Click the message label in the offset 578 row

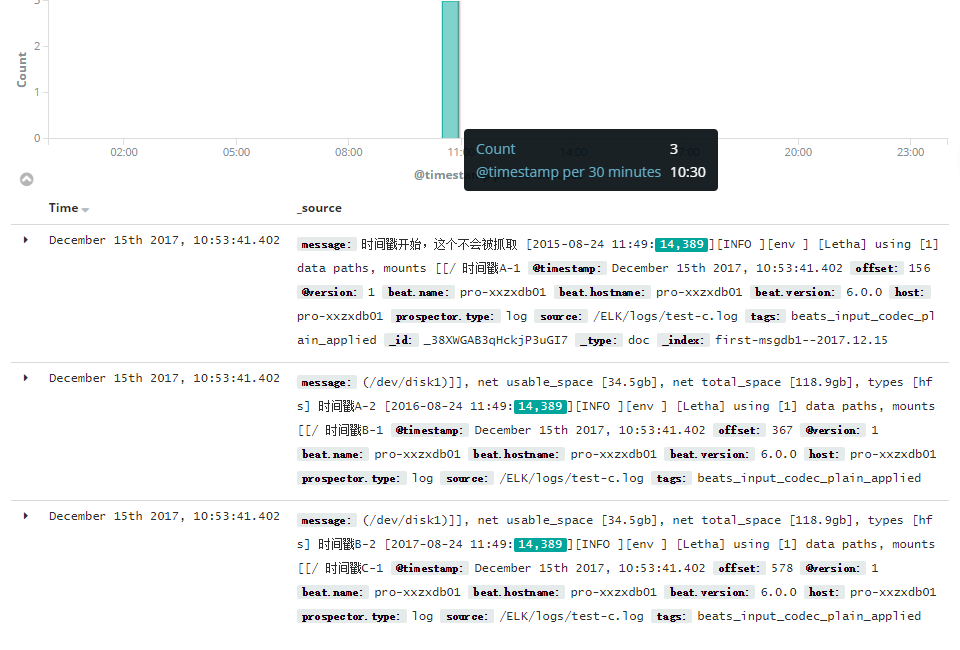click(326, 521)
